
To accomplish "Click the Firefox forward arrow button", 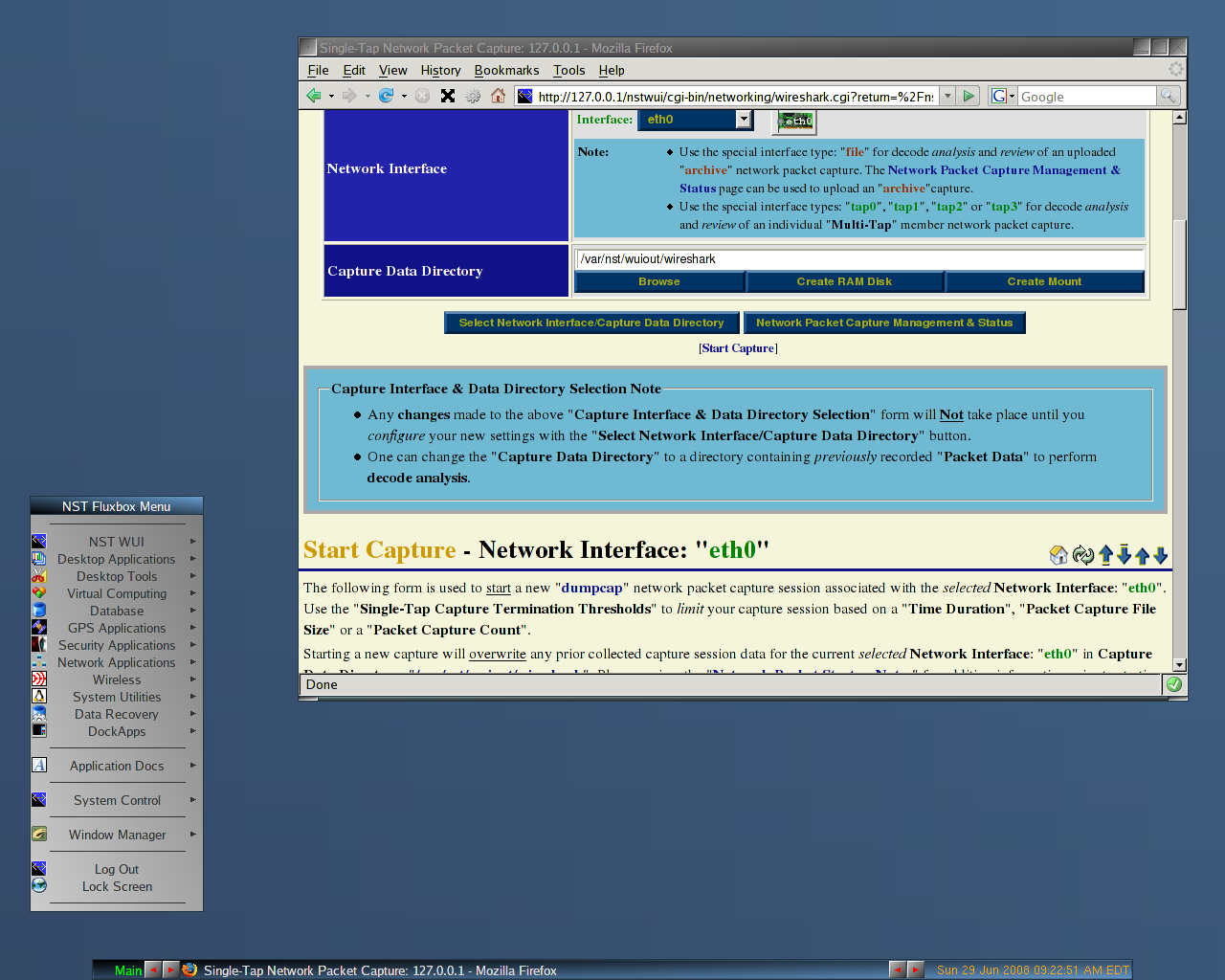I will tap(349, 96).
